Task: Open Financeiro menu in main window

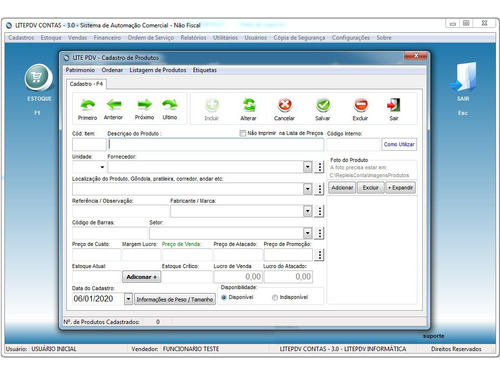Action: 107,38
